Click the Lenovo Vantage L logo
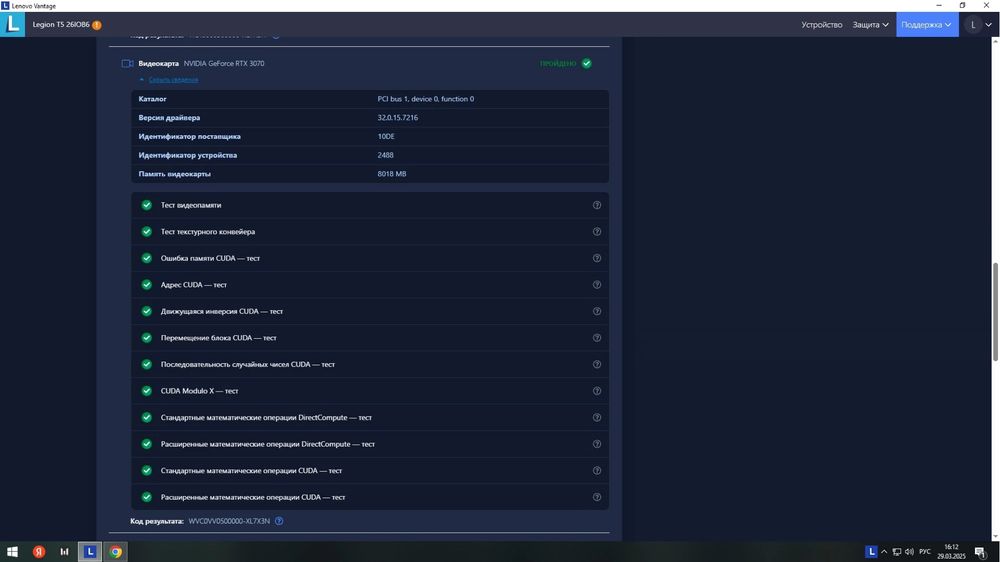This screenshot has width=1000, height=562. tap(12, 24)
